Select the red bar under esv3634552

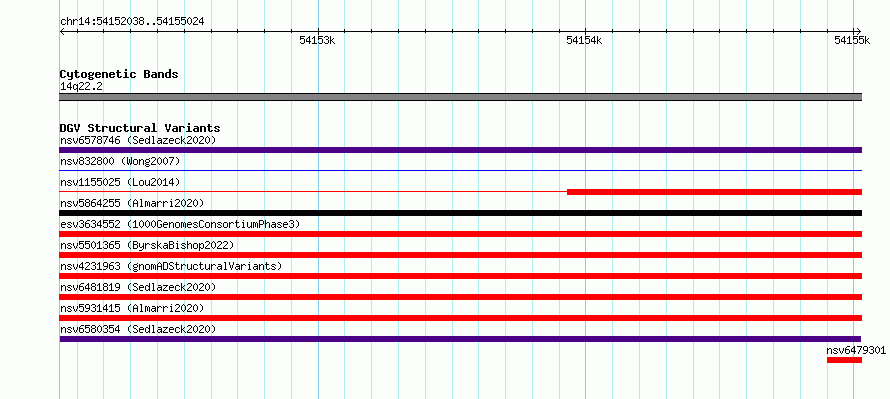461,234
